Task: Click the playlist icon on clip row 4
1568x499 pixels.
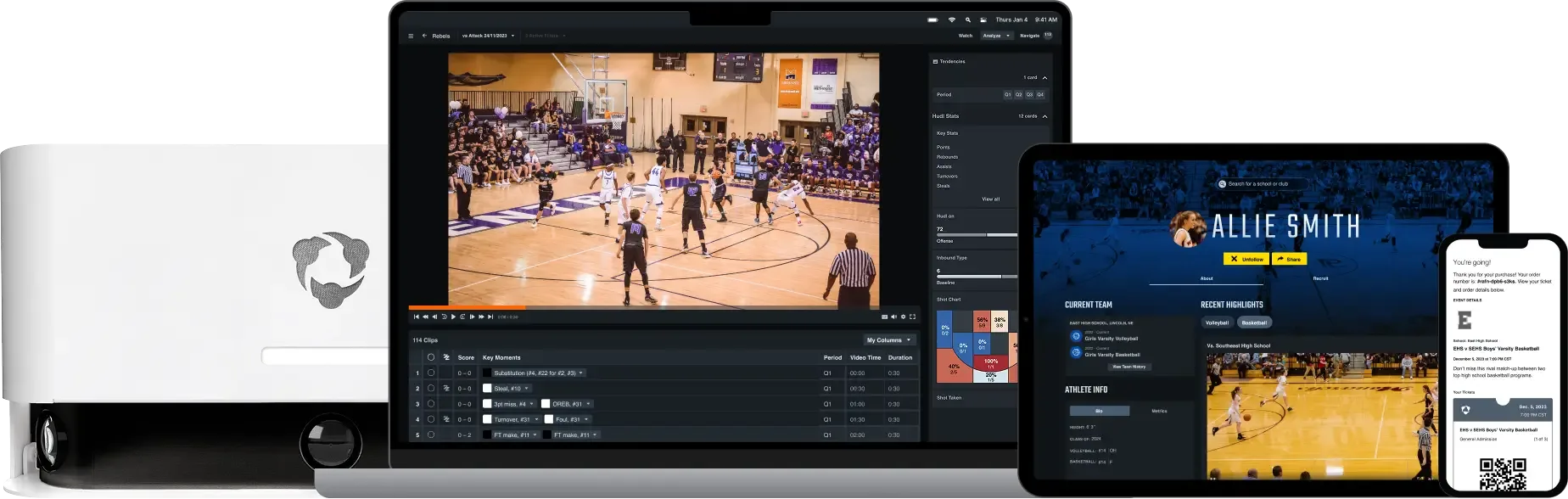Action: [x=446, y=419]
